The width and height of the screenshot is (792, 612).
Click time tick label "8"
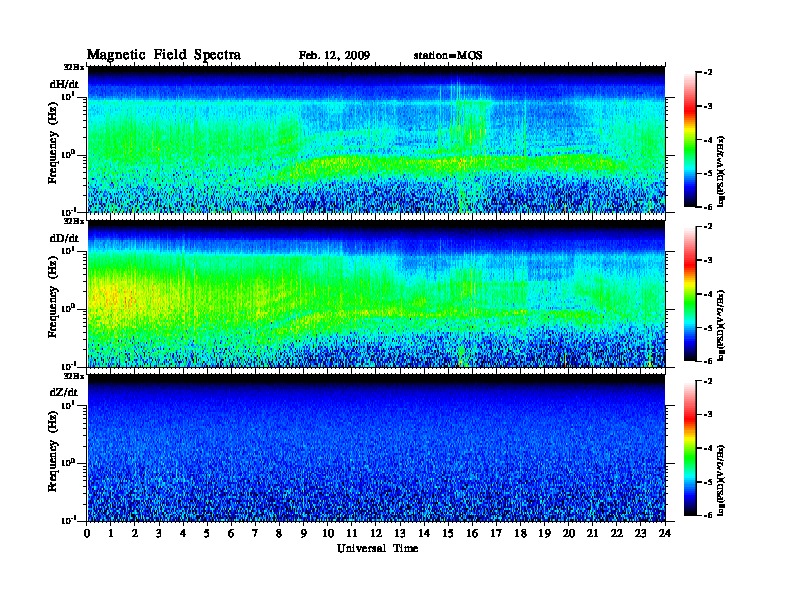(279, 533)
